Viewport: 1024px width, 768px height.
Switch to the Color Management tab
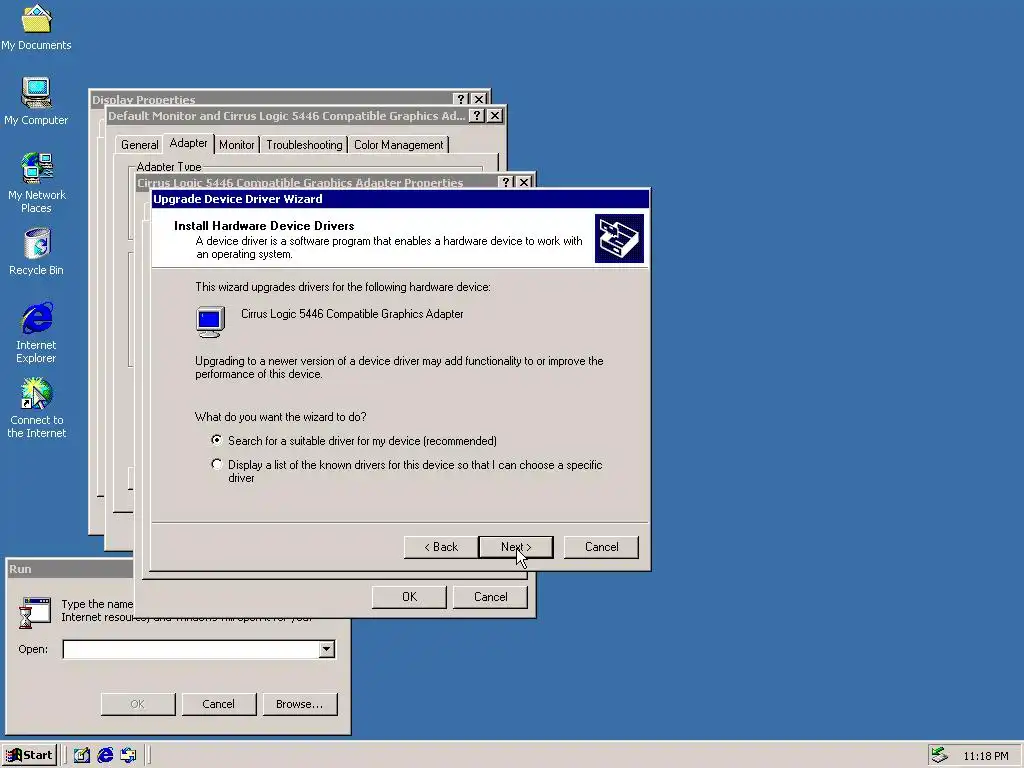click(x=398, y=144)
